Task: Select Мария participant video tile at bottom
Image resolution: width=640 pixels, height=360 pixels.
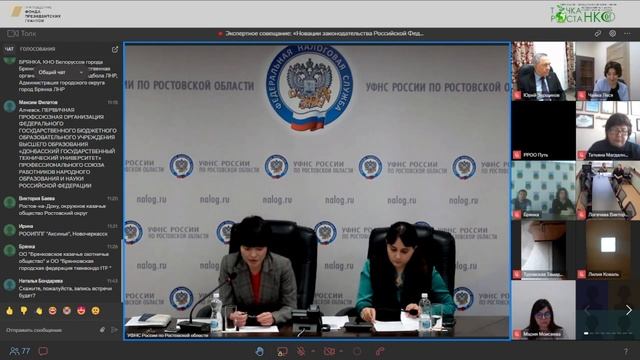Action: (543, 310)
